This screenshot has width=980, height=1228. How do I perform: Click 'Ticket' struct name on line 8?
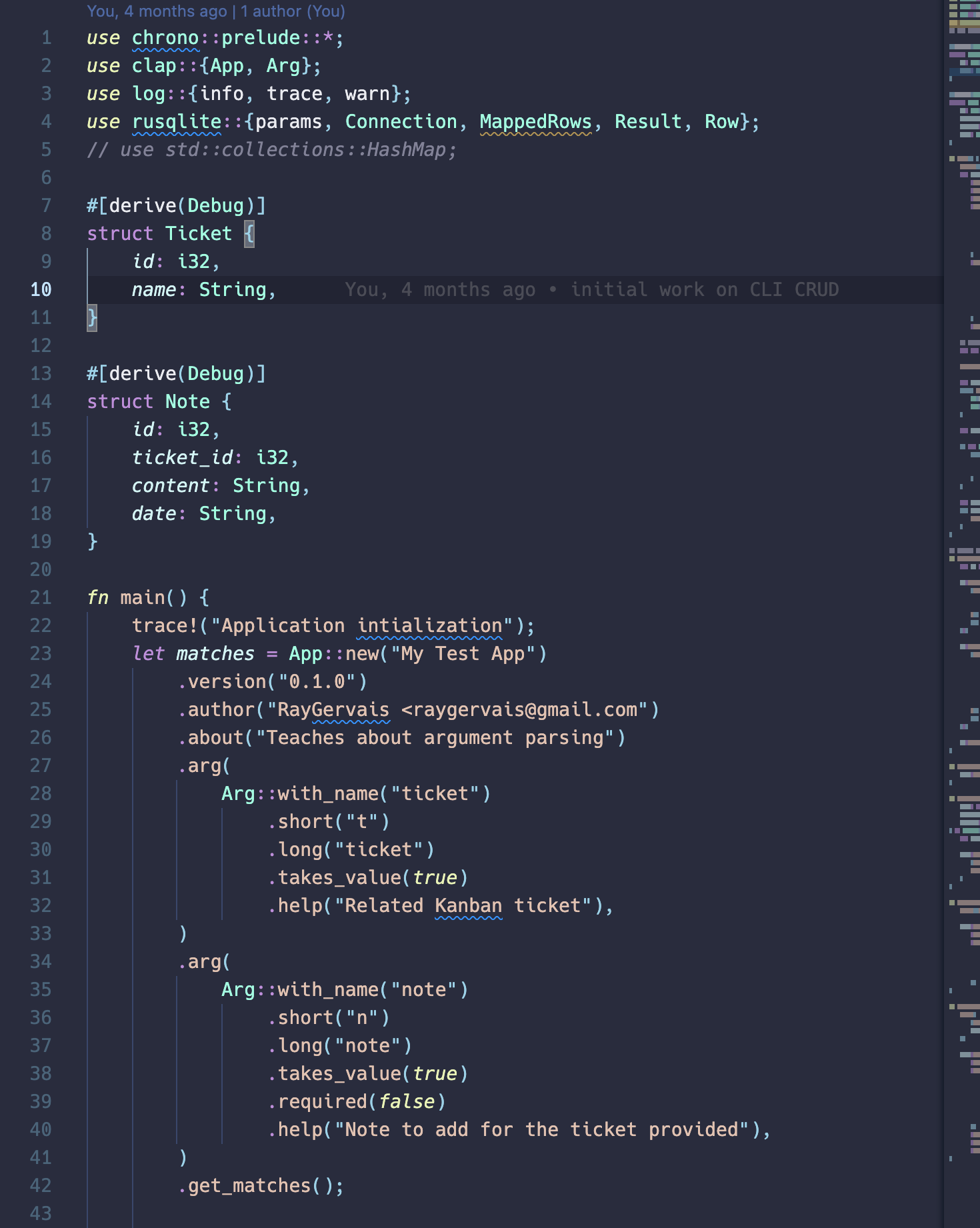click(199, 234)
